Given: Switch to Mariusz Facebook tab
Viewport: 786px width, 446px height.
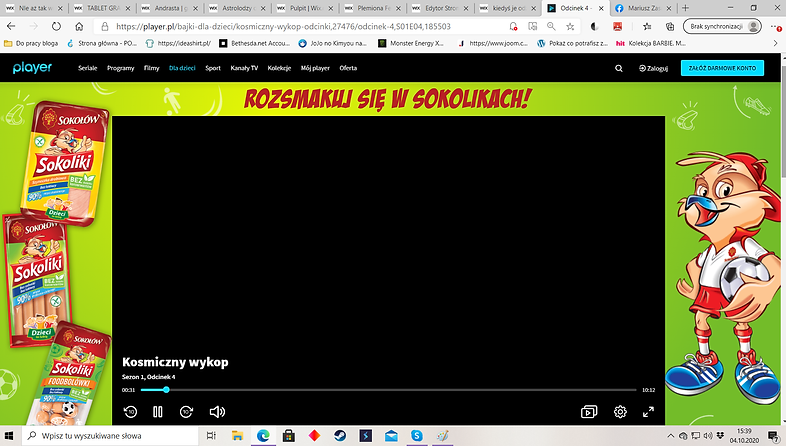Looking at the screenshot, I should coord(643,8).
